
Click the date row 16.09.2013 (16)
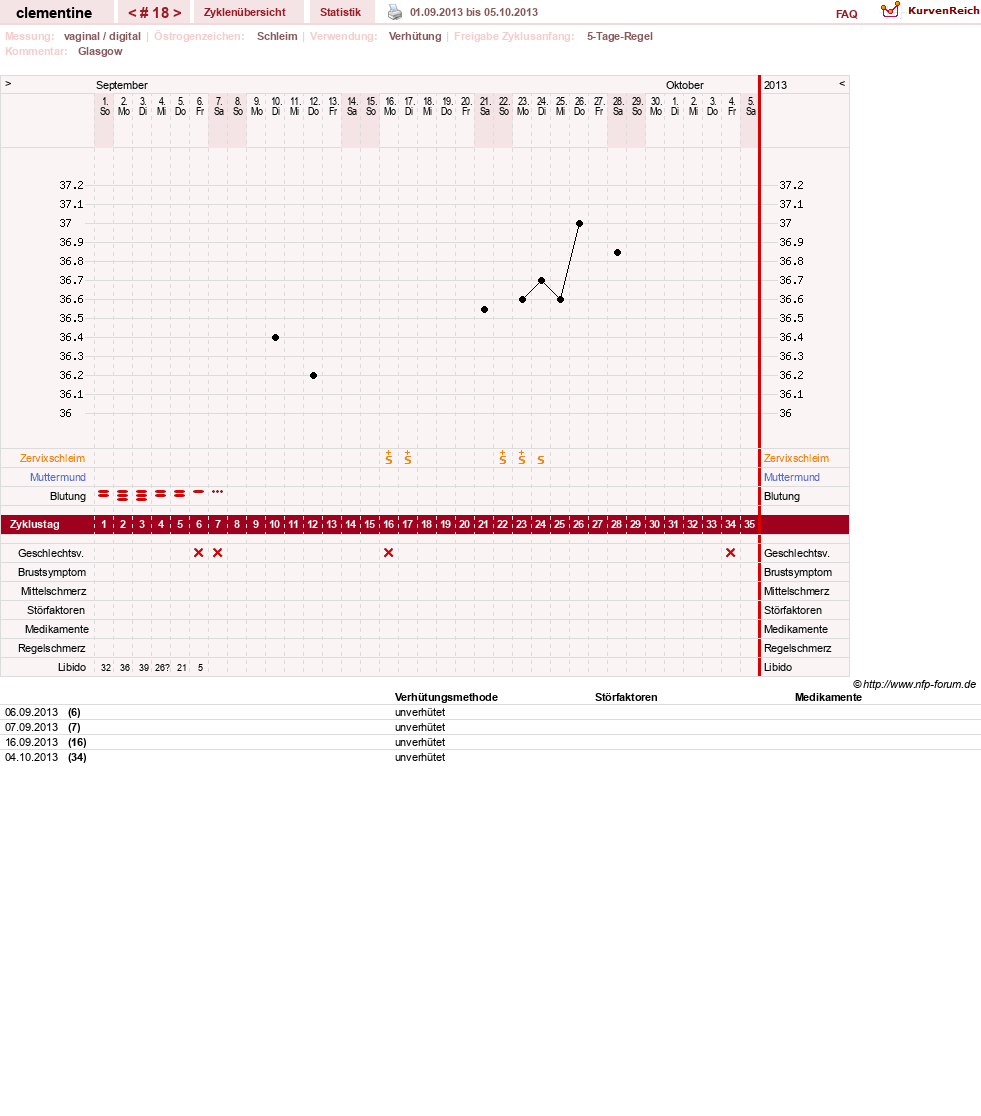490,742
